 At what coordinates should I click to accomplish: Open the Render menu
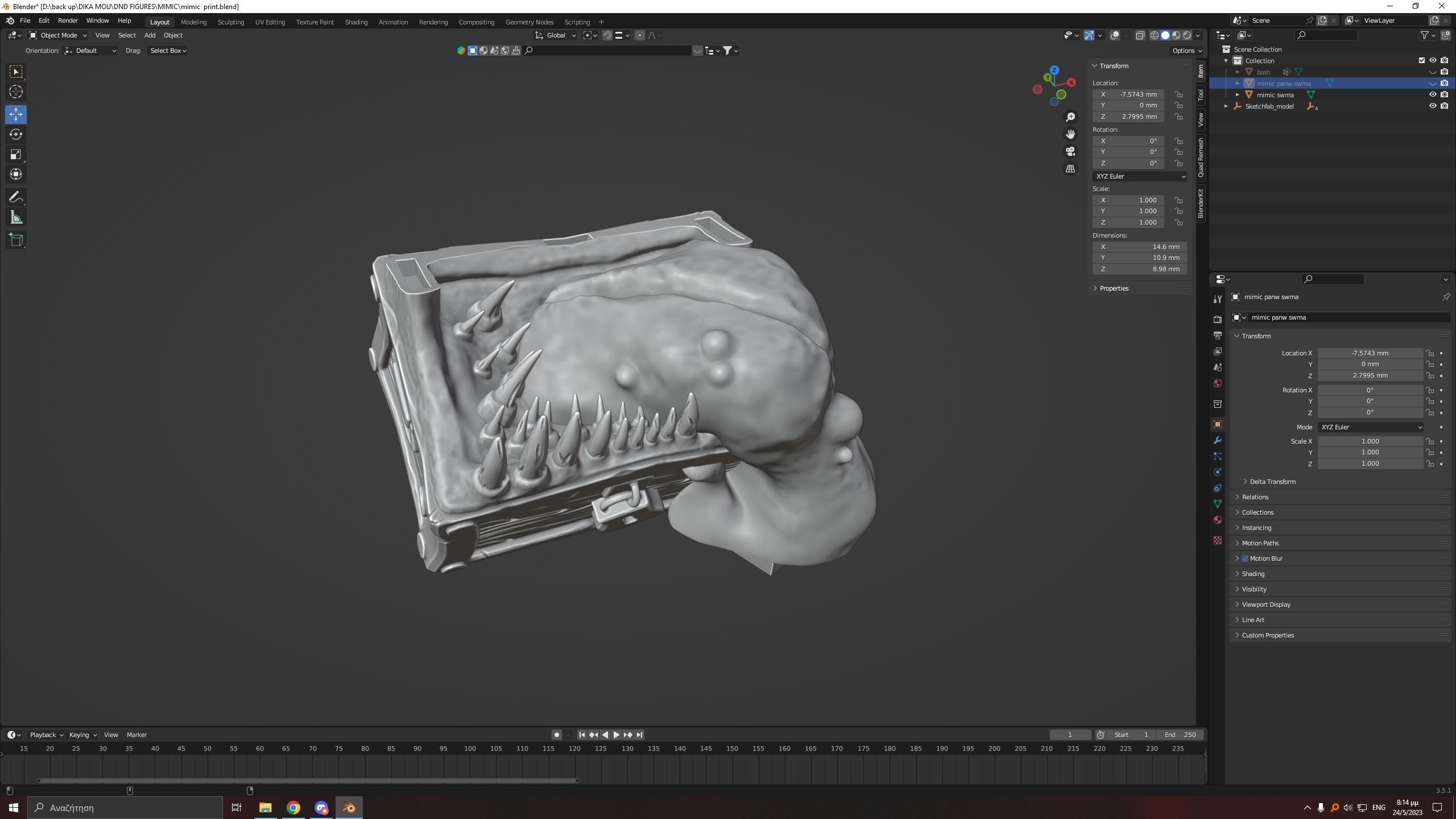68,20
